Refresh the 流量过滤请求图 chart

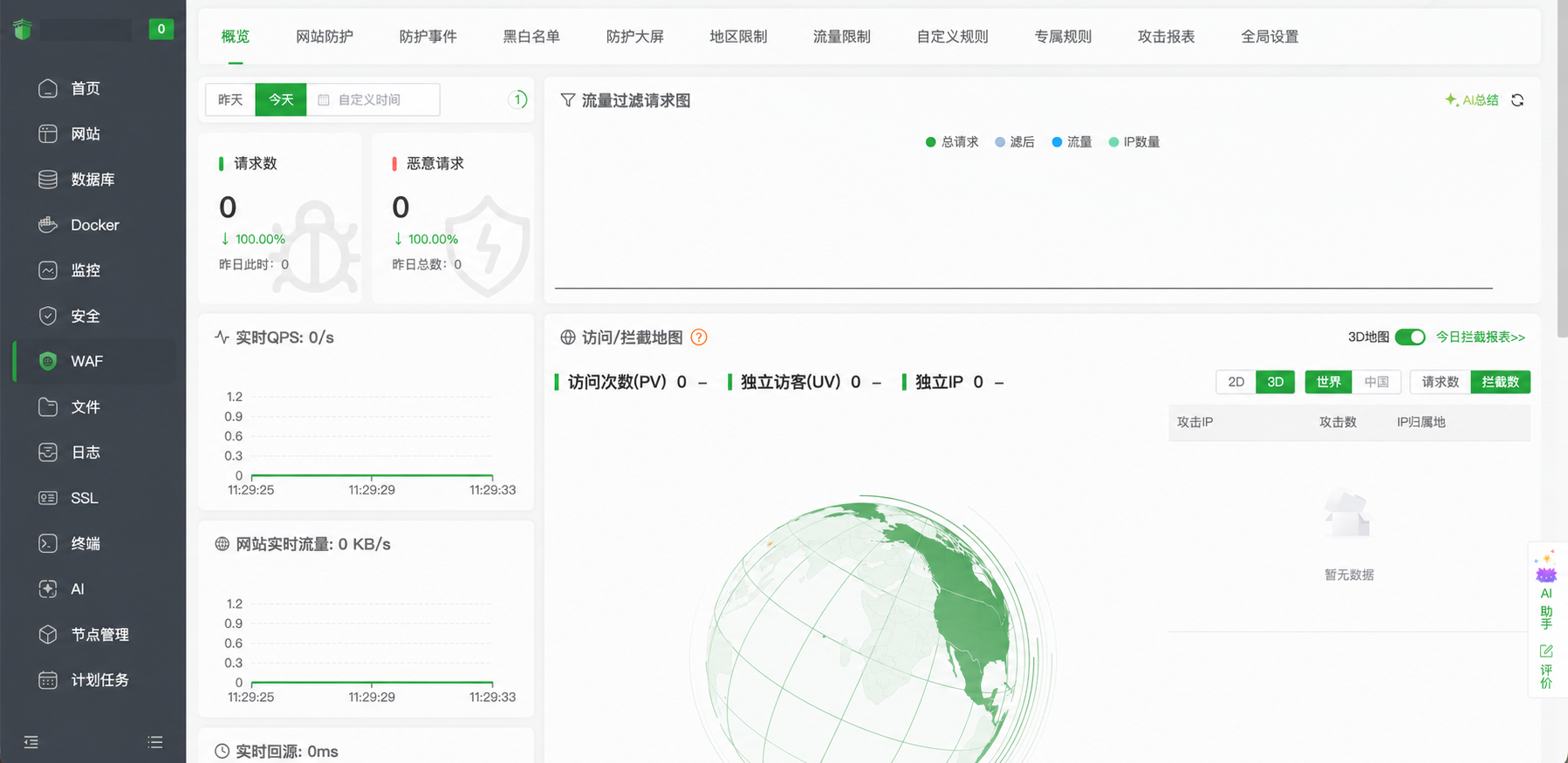[1517, 100]
